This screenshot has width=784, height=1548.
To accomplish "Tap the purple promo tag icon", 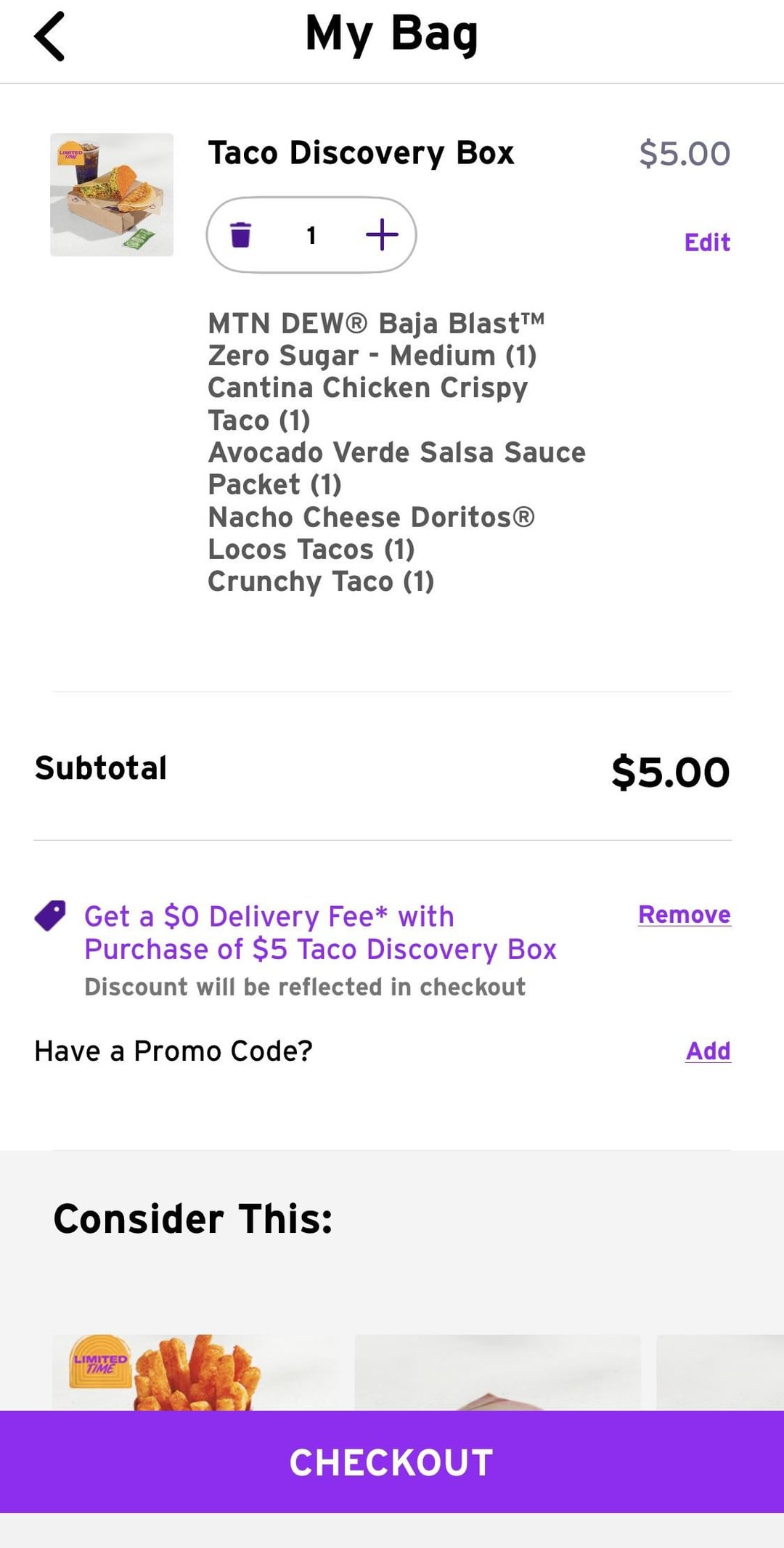I will click(x=50, y=916).
